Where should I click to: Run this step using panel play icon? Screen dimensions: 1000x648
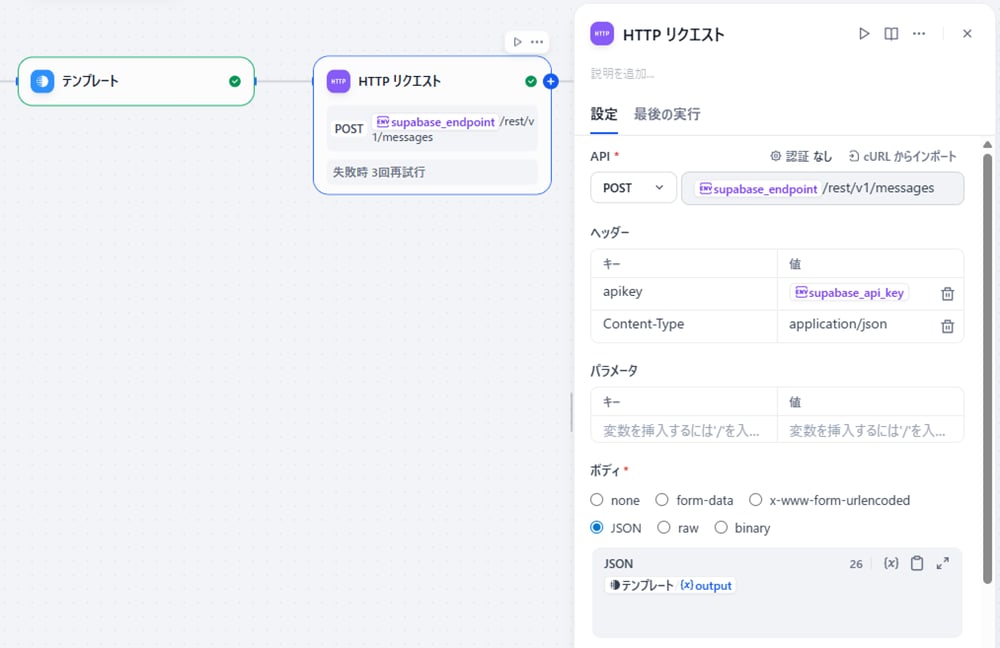click(x=864, y=34)
